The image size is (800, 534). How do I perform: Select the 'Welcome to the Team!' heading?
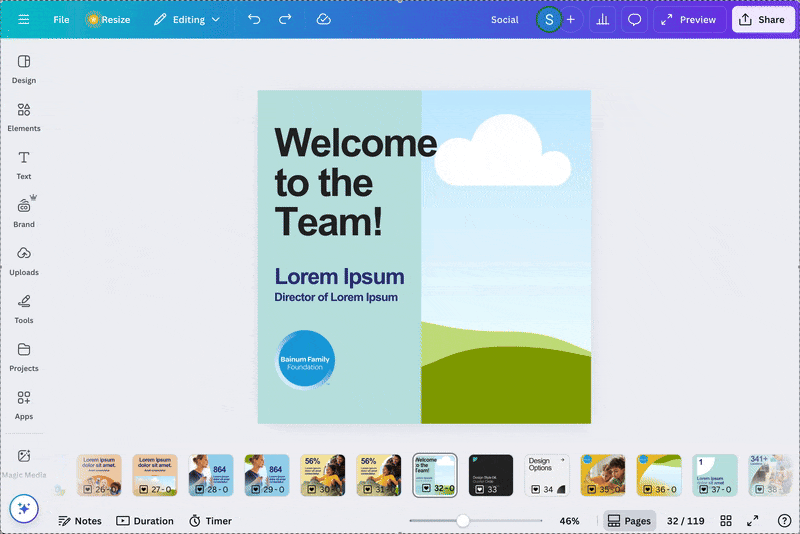click(355, 182)
